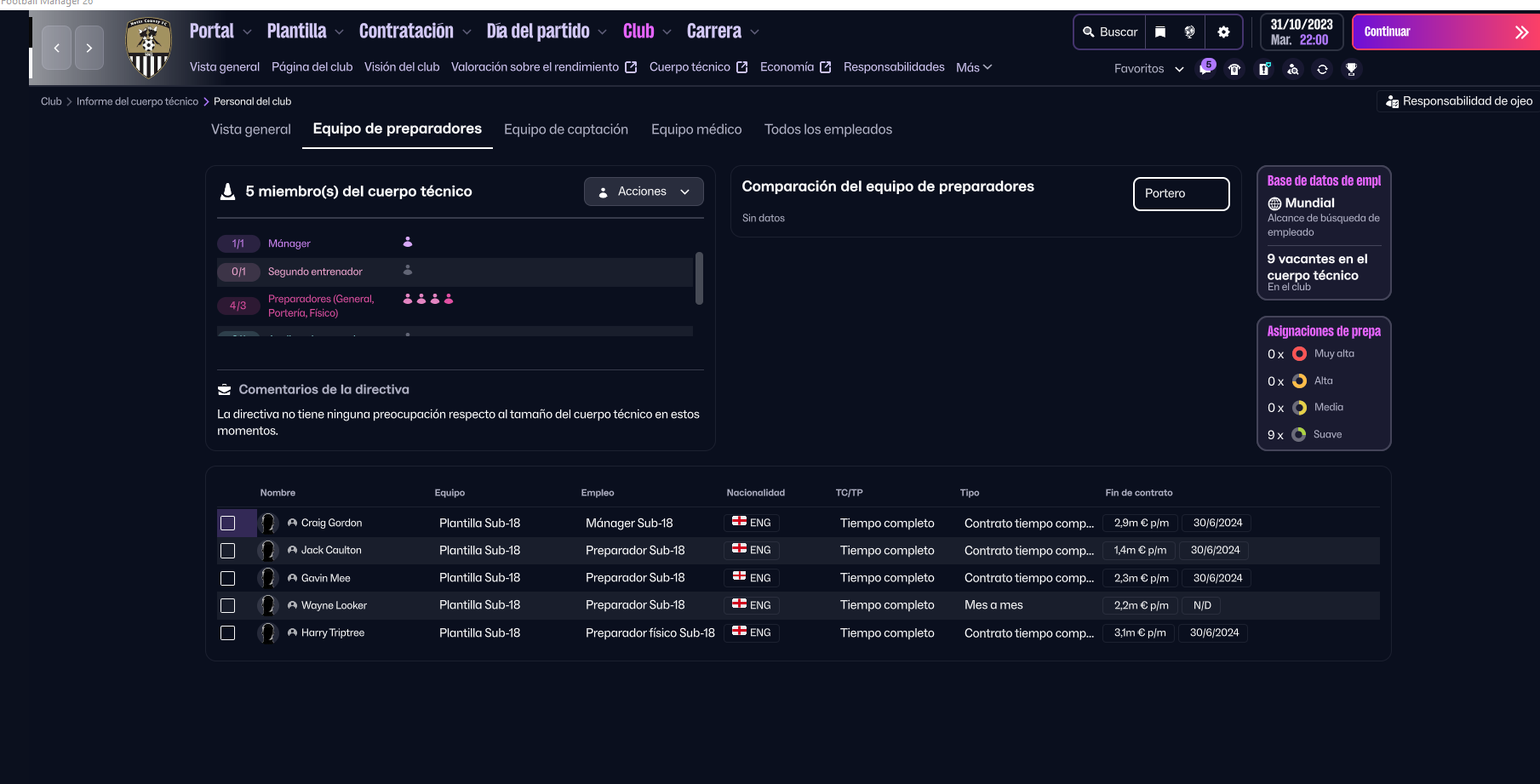The image size is (1540, 784).
Task: Click the Buscar search button
Action: tap(1110, 31)
